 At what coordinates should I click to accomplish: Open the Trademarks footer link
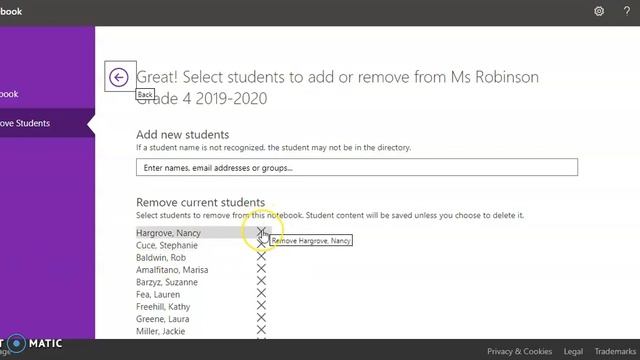point(615,351)
